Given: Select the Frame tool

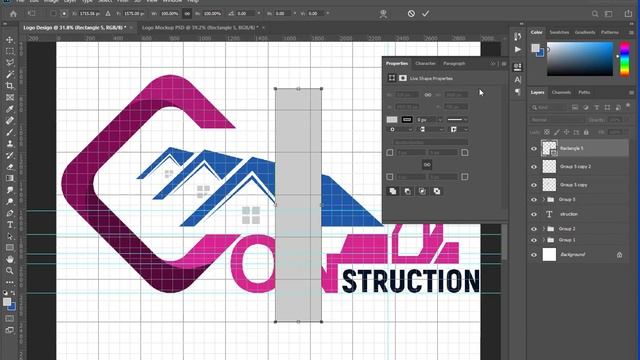Looking at the screenshot, I should coord(10,97).
